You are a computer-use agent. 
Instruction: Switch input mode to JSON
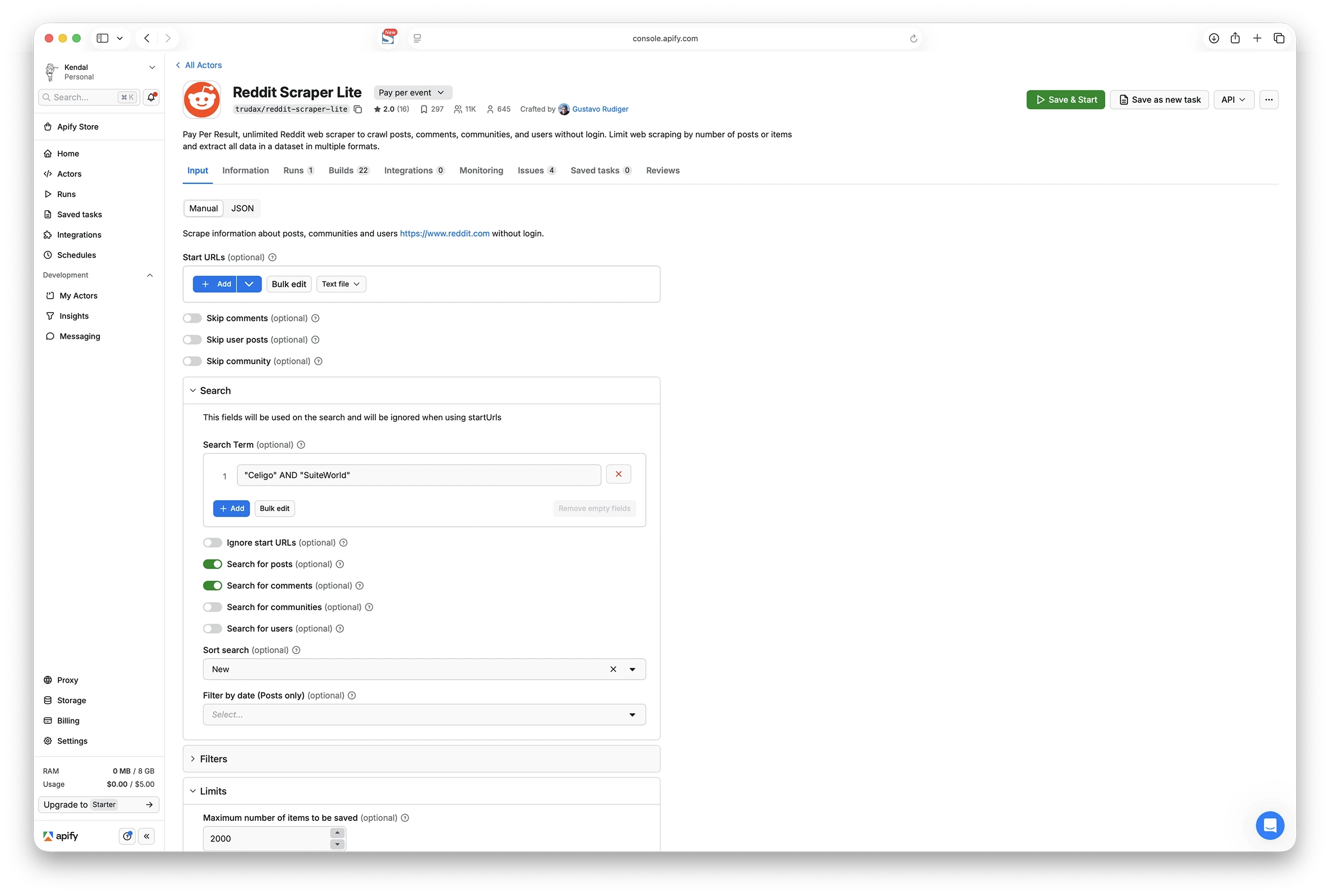click(x=242, y=209)
